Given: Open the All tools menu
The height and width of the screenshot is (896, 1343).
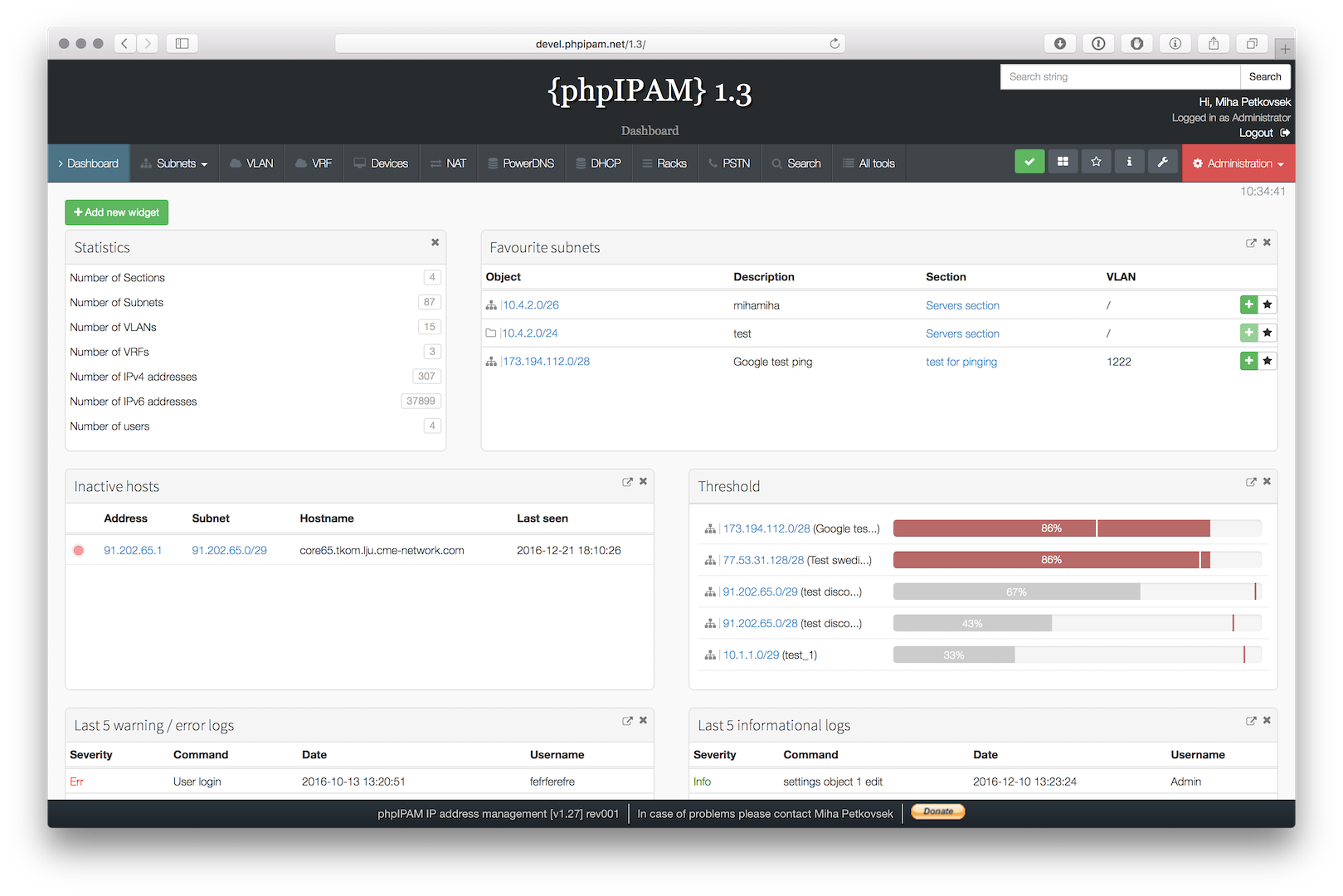Looking at the screenshot, I should click(869, 163).
